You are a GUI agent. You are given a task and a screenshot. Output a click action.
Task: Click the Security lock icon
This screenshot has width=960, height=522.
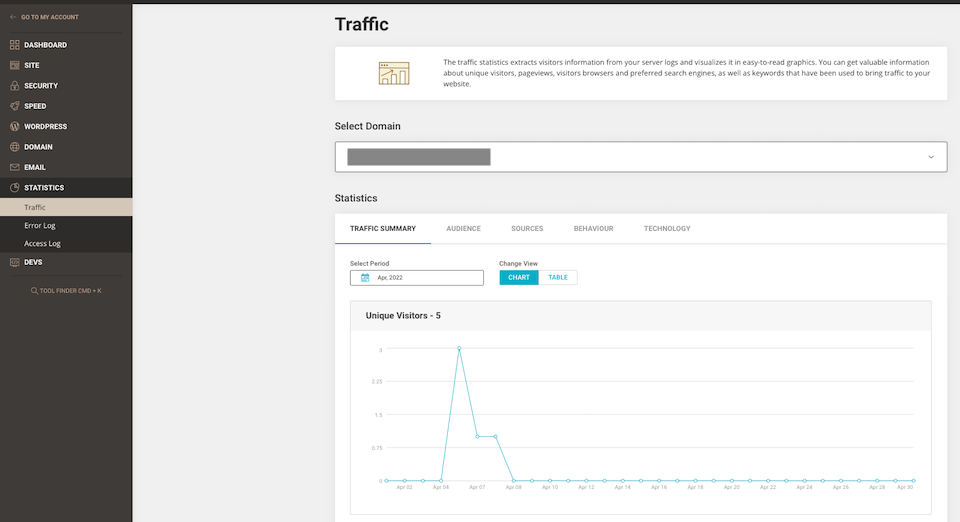click(x=15, y=86)
